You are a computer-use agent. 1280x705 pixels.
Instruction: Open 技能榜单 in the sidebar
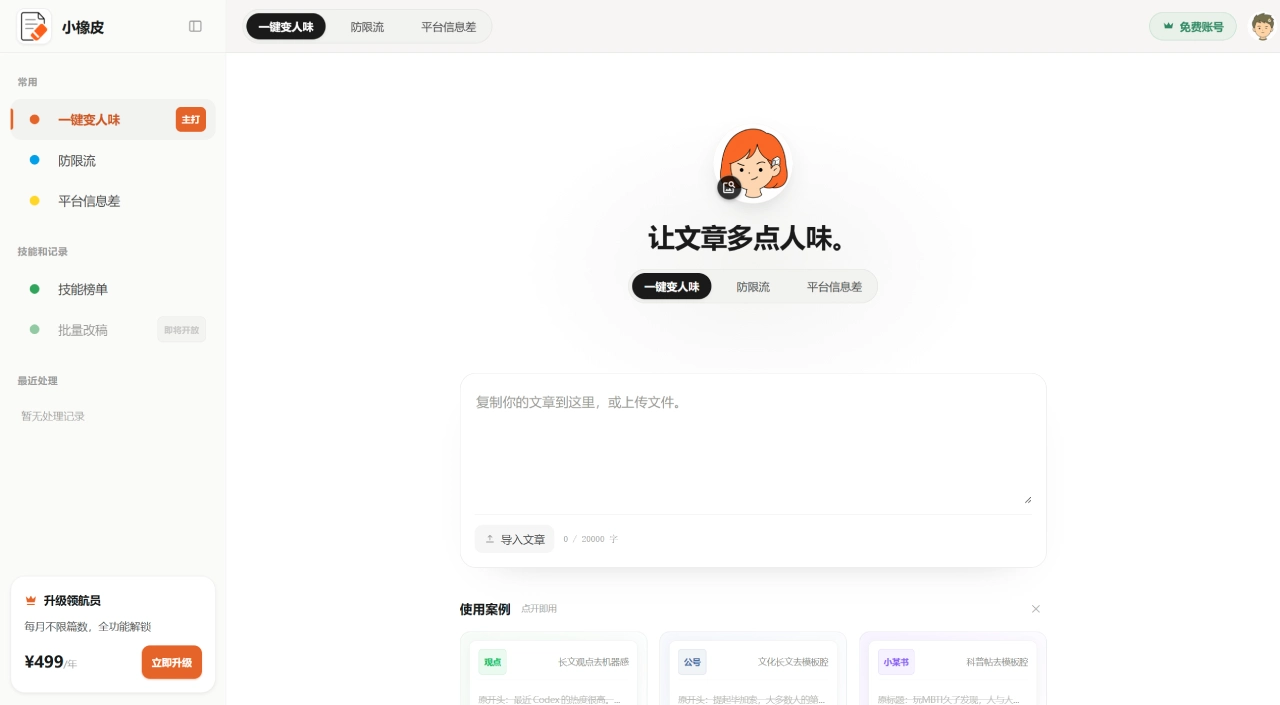tap(112, 289)
